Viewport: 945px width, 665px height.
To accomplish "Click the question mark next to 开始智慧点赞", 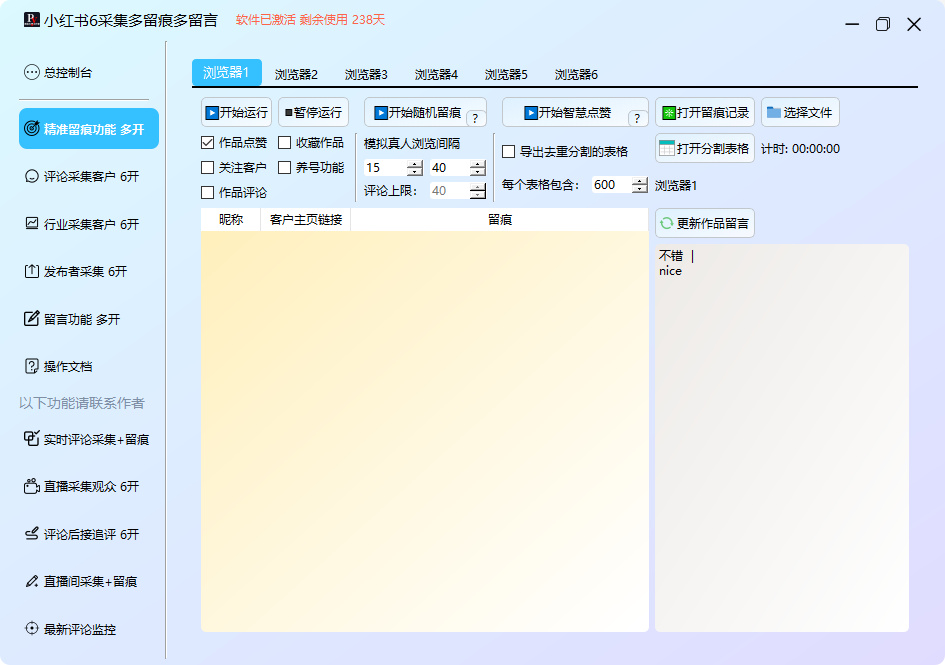I will (638, 119).
